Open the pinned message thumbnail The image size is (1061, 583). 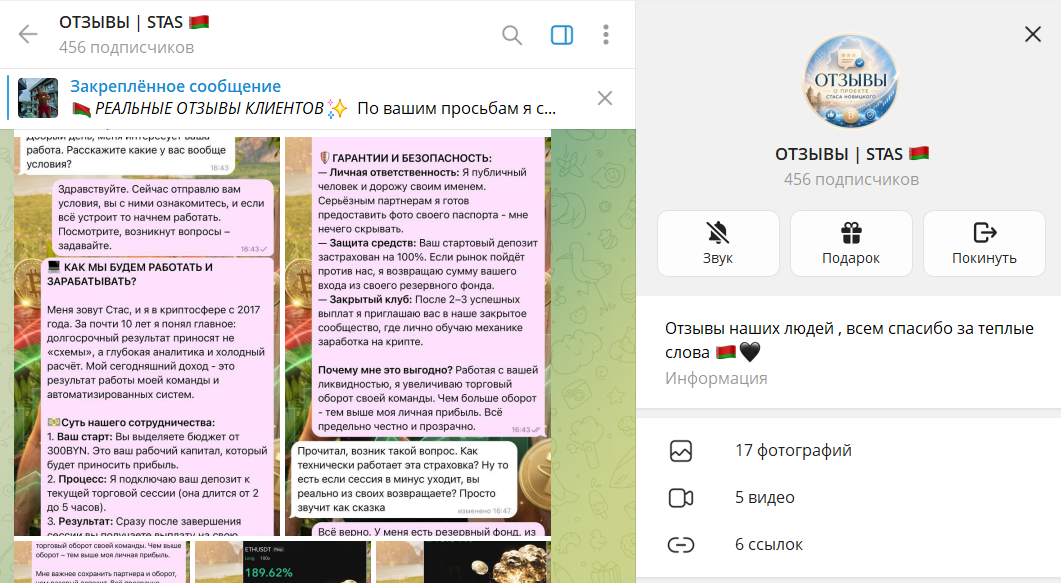[x=38, y=98]
